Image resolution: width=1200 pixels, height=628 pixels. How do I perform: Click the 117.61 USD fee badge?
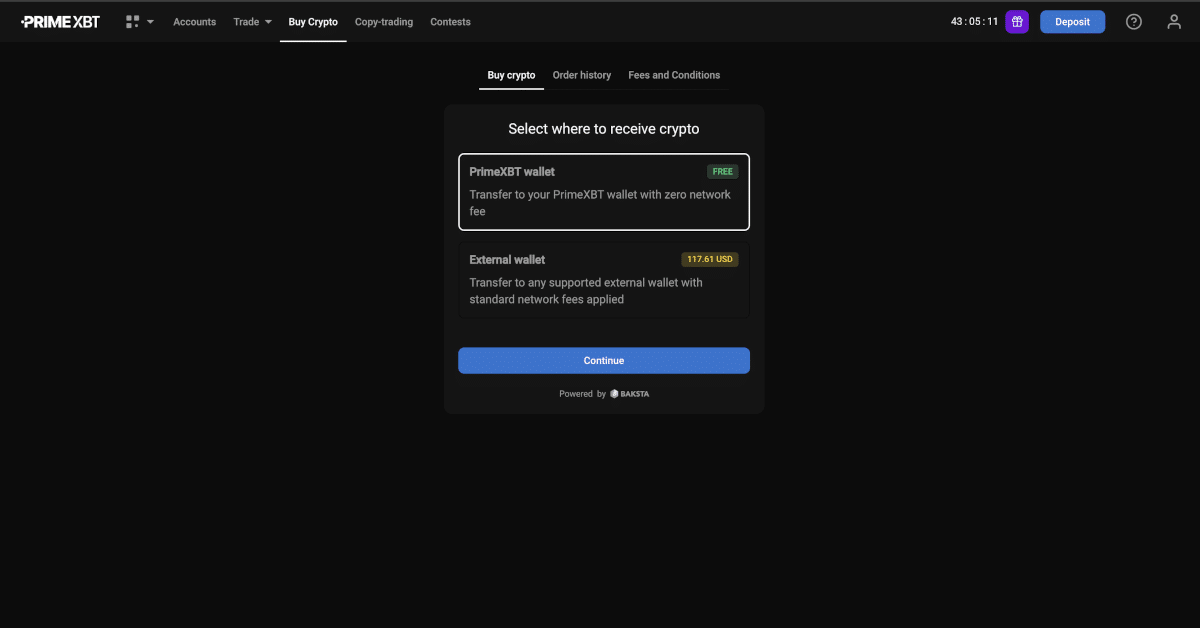click(x=710, y=260)
